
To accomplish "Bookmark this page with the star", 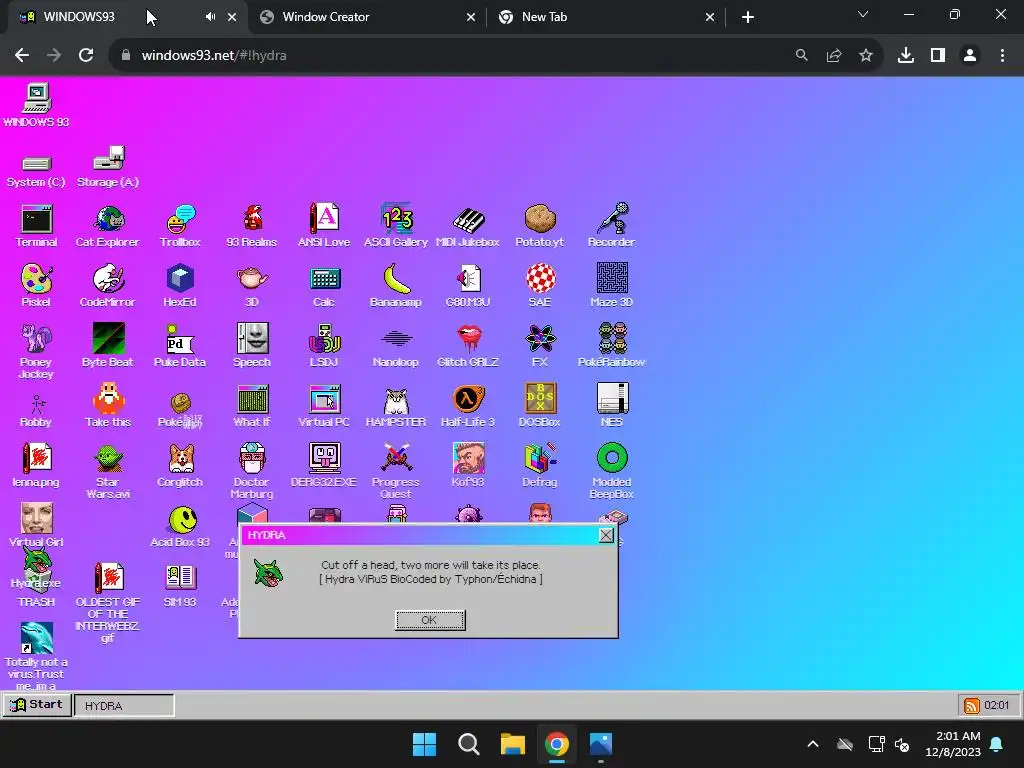I will pos(865,56).
